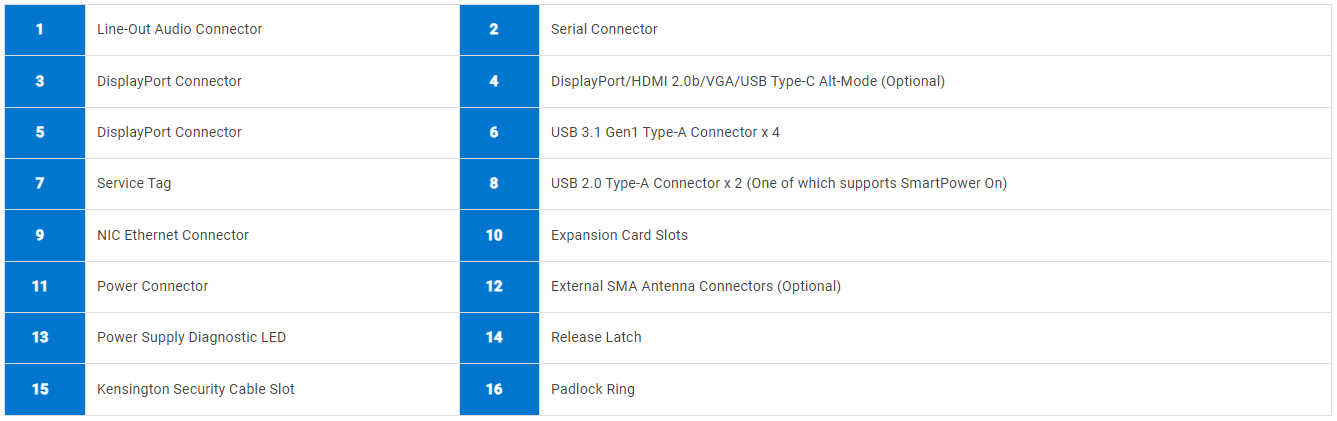Select the USB 2.0 Type-A Connector description
The height and width of the screenshot is (421, 1337).
click(778, 184)
